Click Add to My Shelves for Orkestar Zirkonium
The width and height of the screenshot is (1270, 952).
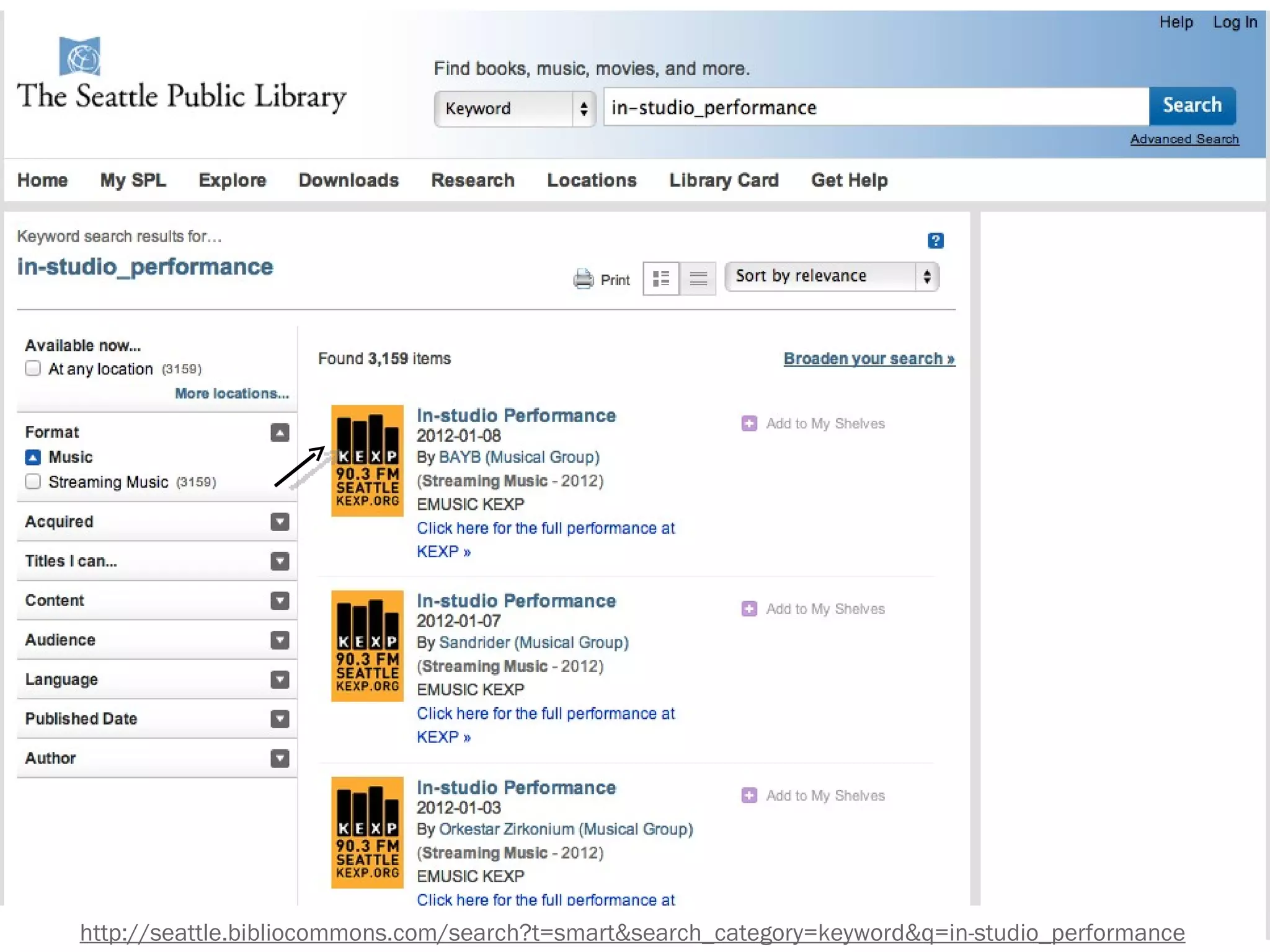pyautogui.click(x=825, y=796)
